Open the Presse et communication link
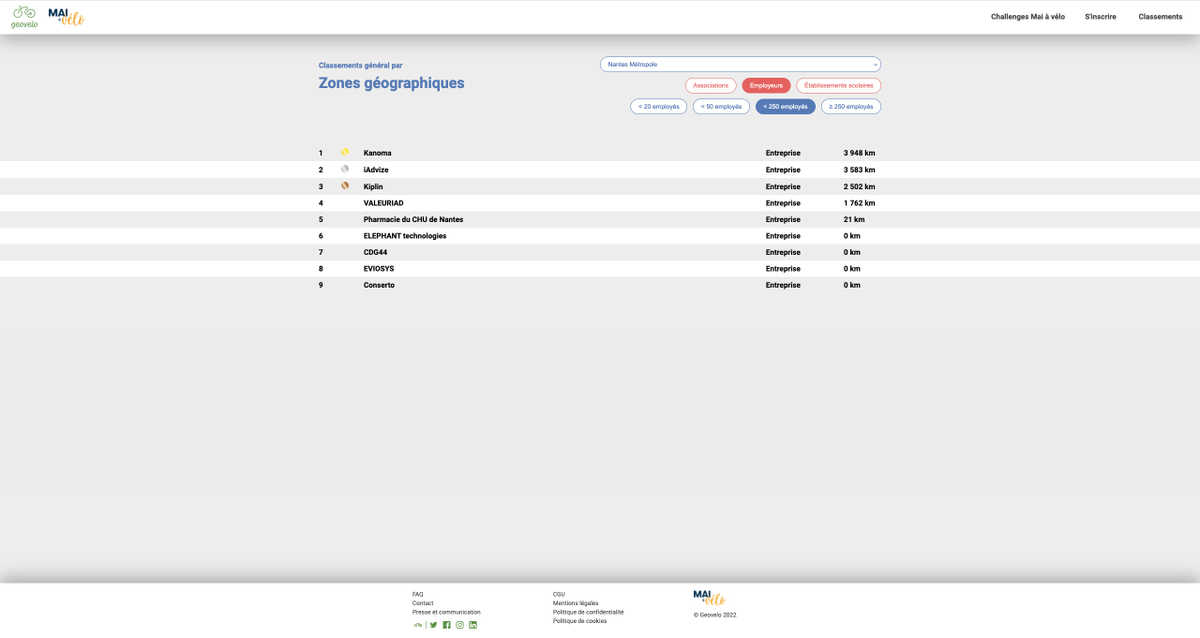This screenshot has width=1200, height=638. 446,612
